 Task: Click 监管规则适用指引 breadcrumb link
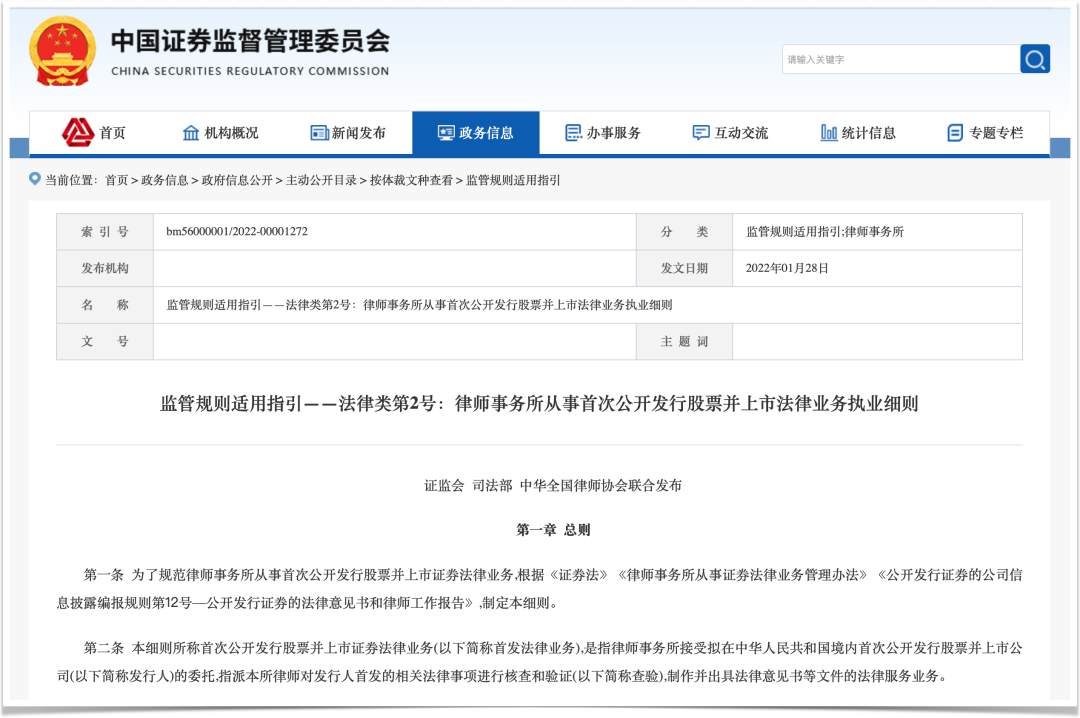tap(513, 180)
